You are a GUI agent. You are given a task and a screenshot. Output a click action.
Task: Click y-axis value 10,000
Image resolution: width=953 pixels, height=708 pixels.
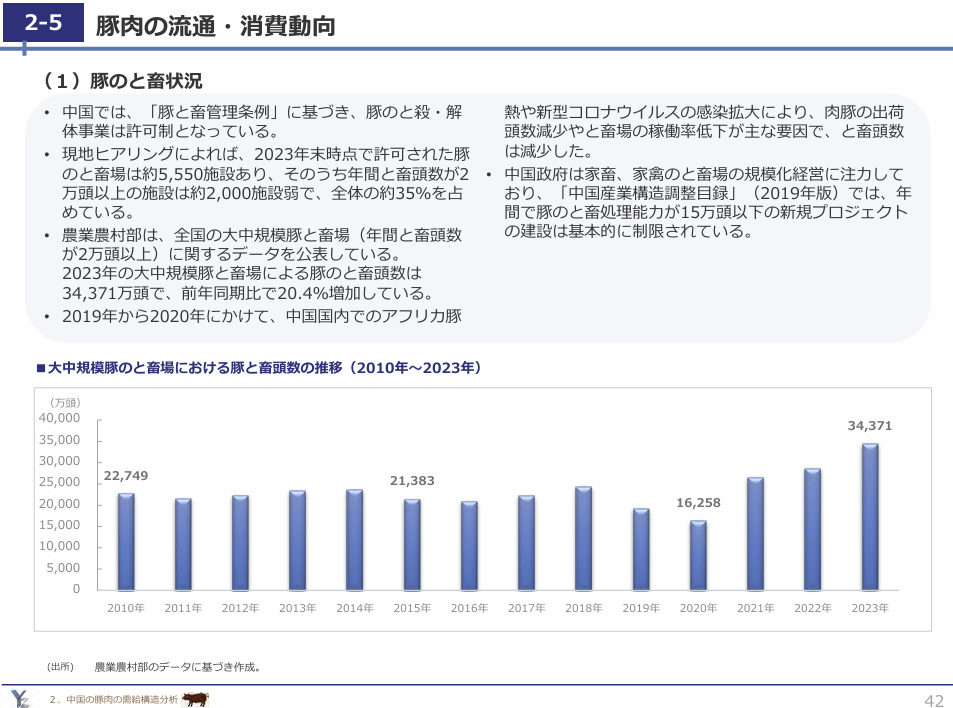pyautogui.click(x=60, y=546)
